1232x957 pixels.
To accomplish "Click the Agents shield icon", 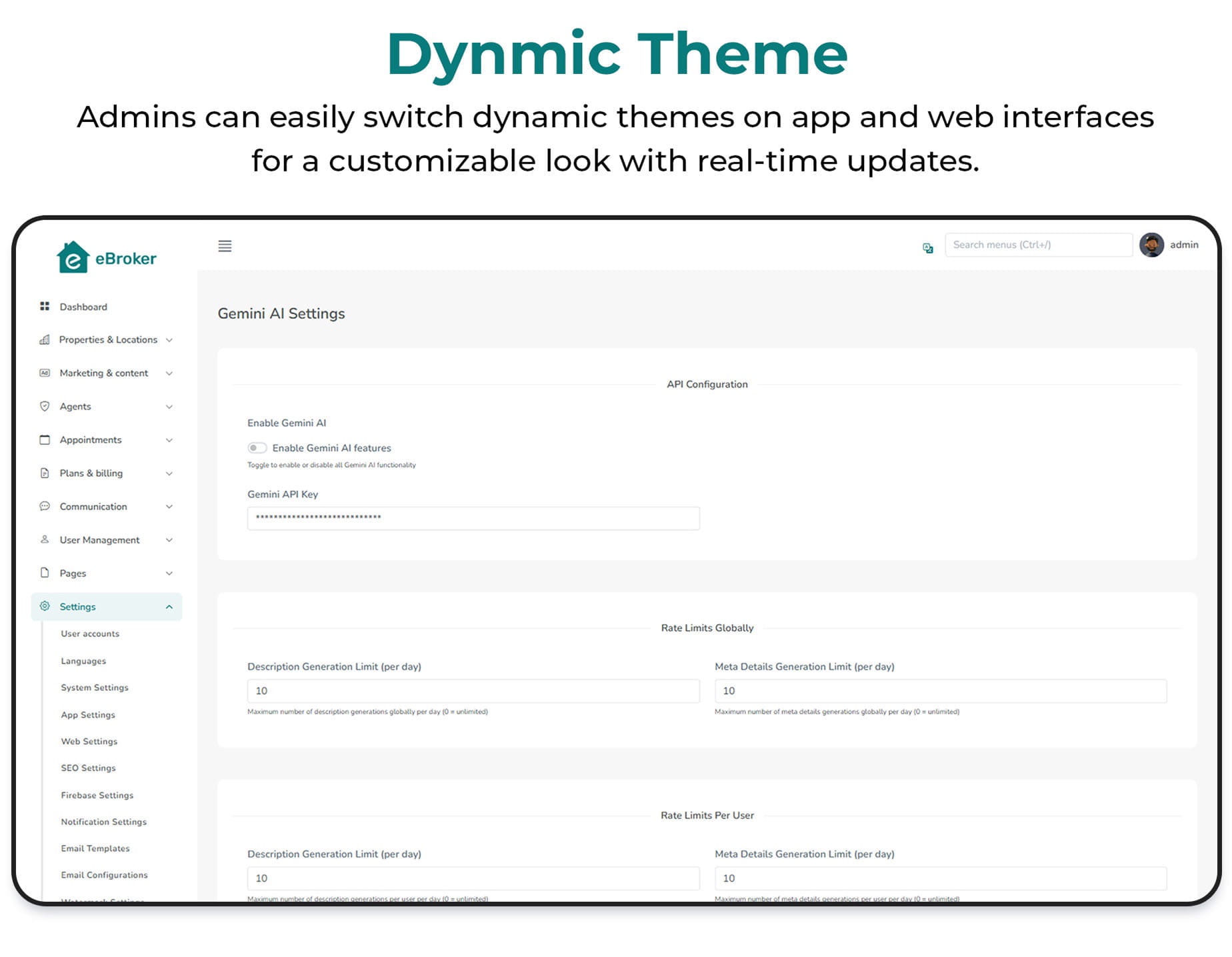I will (x=45, y=406).
